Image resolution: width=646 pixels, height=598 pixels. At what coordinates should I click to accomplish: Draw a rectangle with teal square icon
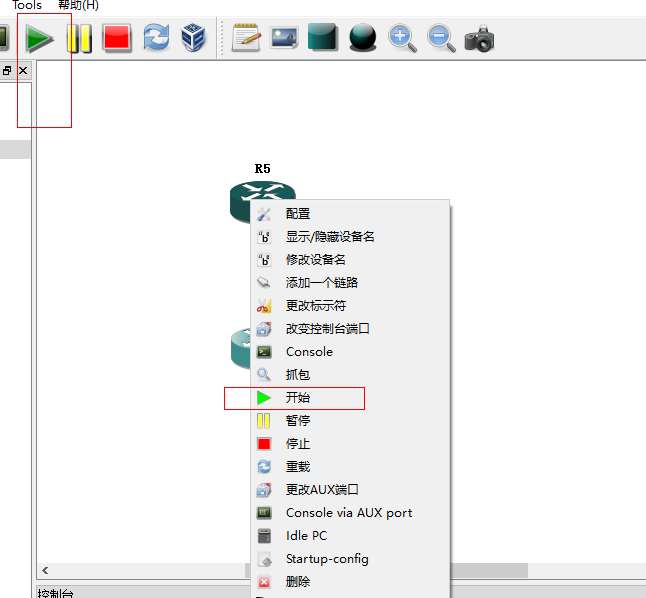click(x=323, y=38)
